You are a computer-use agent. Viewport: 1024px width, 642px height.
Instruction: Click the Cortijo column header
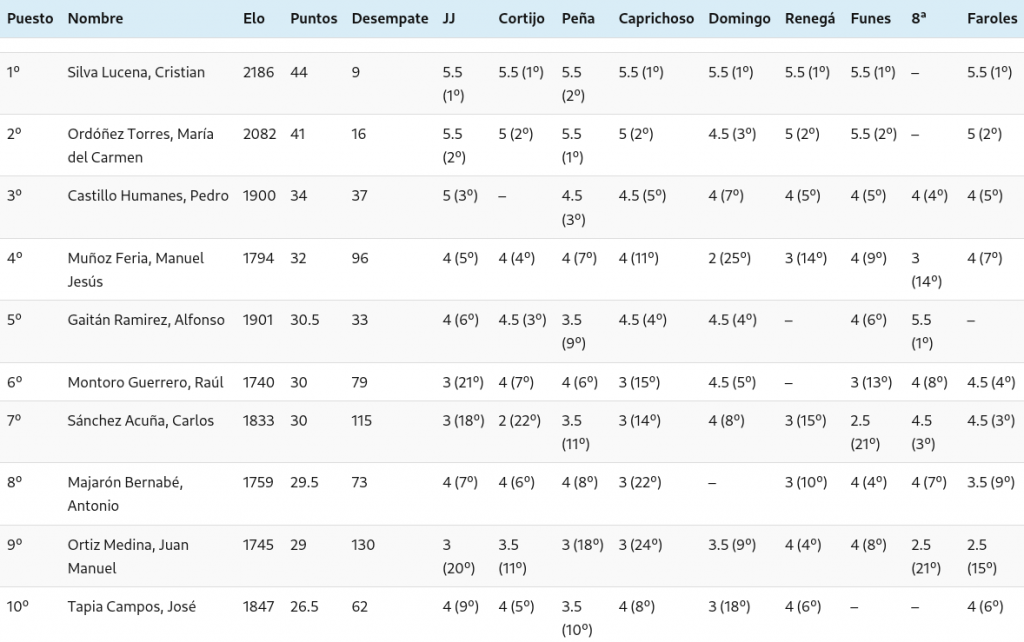click(x=521, y=19)
